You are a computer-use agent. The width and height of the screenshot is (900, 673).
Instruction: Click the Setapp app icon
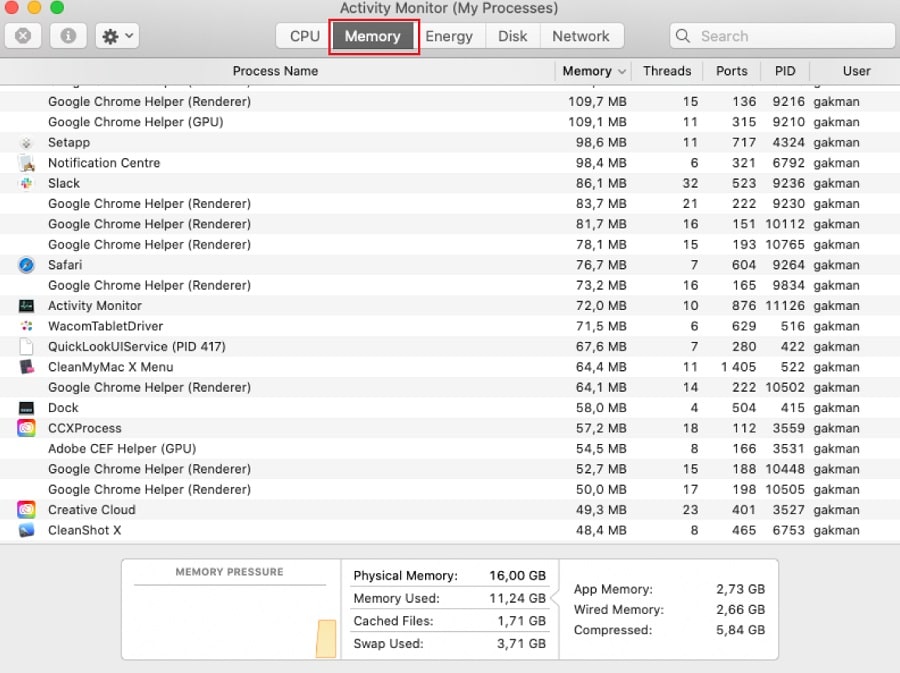pyautogui.click(x=26, y=143)
